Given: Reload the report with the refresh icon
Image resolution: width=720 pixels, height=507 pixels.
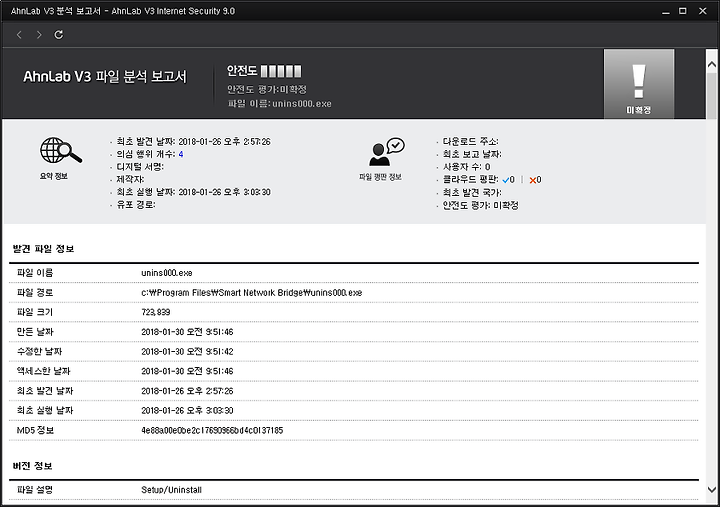Looking at the screenshot, I should [x=59, y=35].
